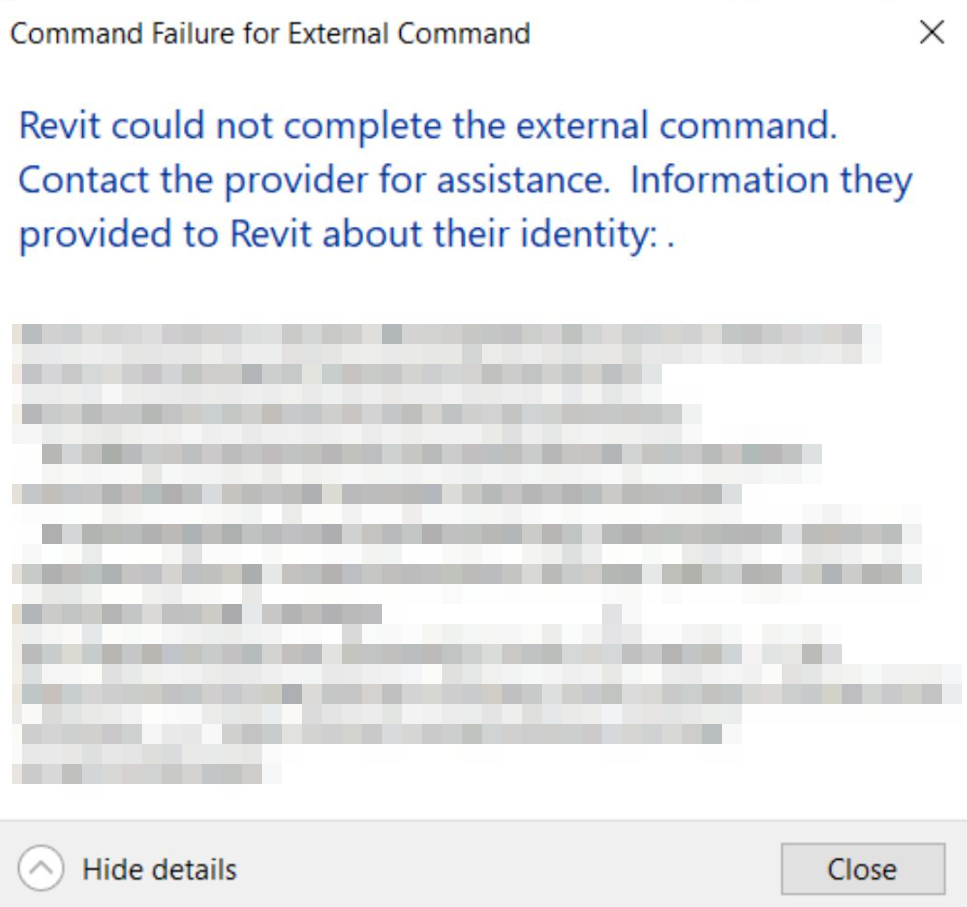Click the empty footer area left of Close
This screenshot has width=967, height=907.
click(500, 869)
